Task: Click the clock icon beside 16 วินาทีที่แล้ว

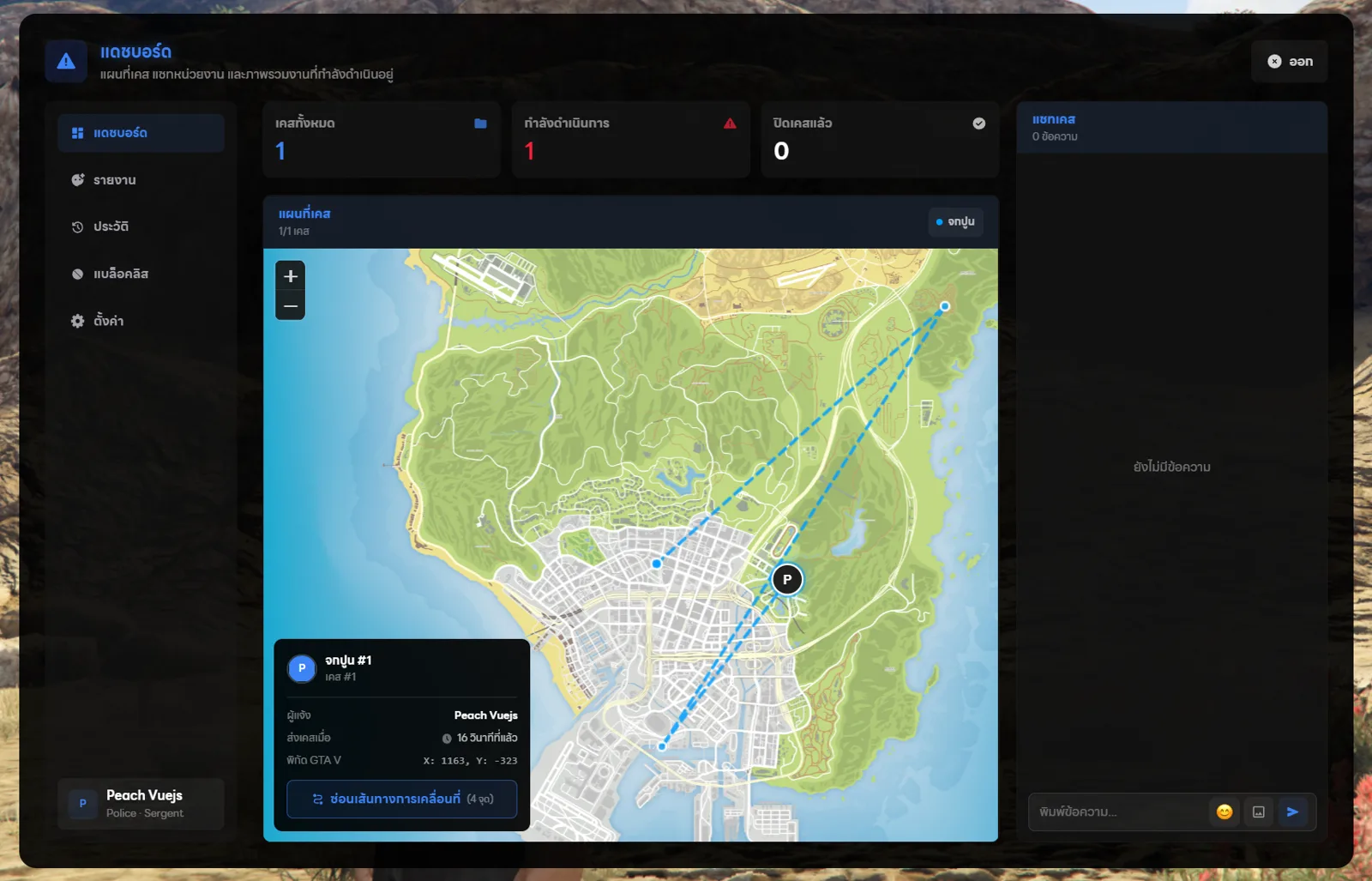Action: (x=447, y=739)
